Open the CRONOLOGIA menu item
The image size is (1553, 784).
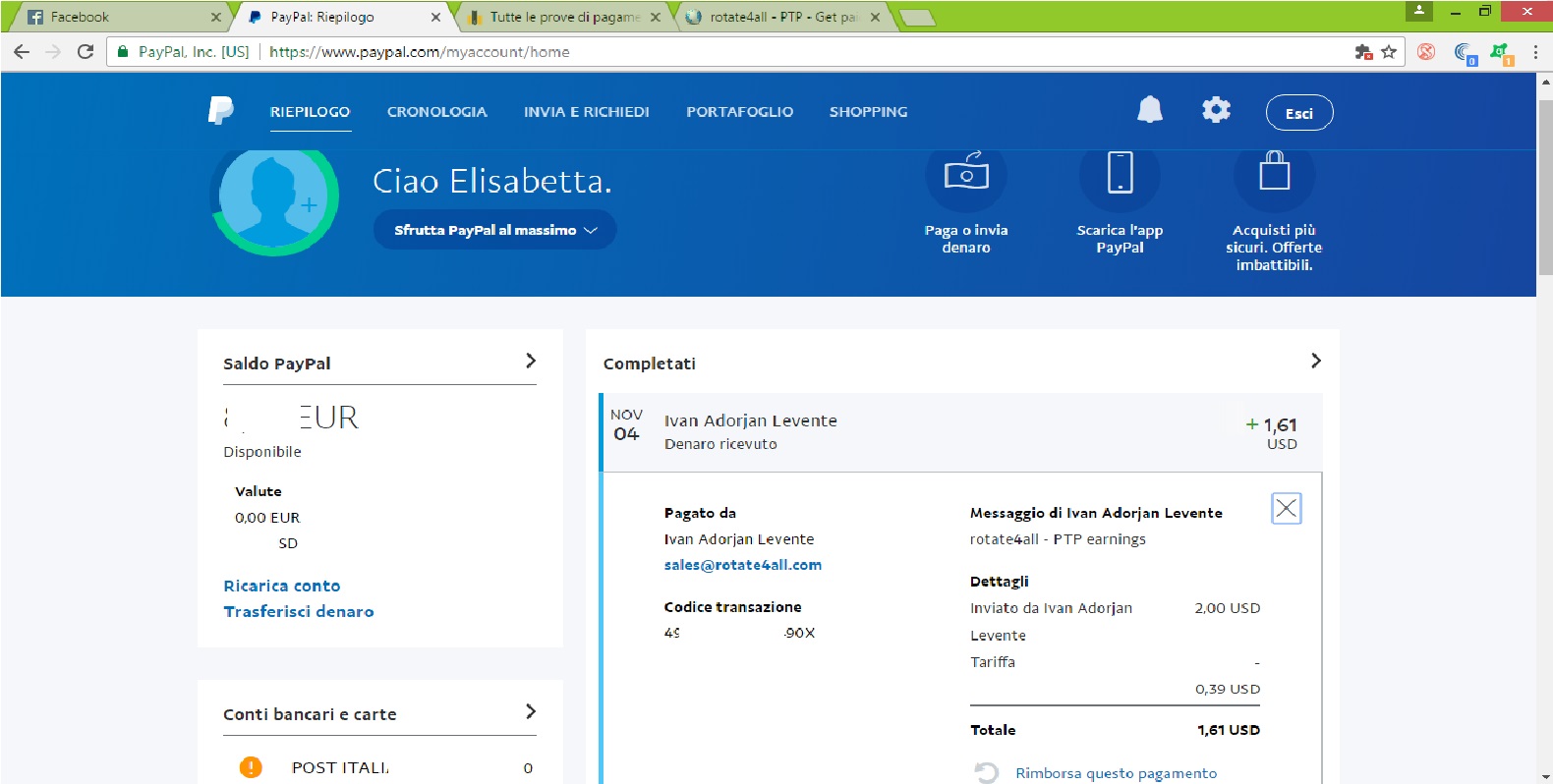(x=437, y=112)
